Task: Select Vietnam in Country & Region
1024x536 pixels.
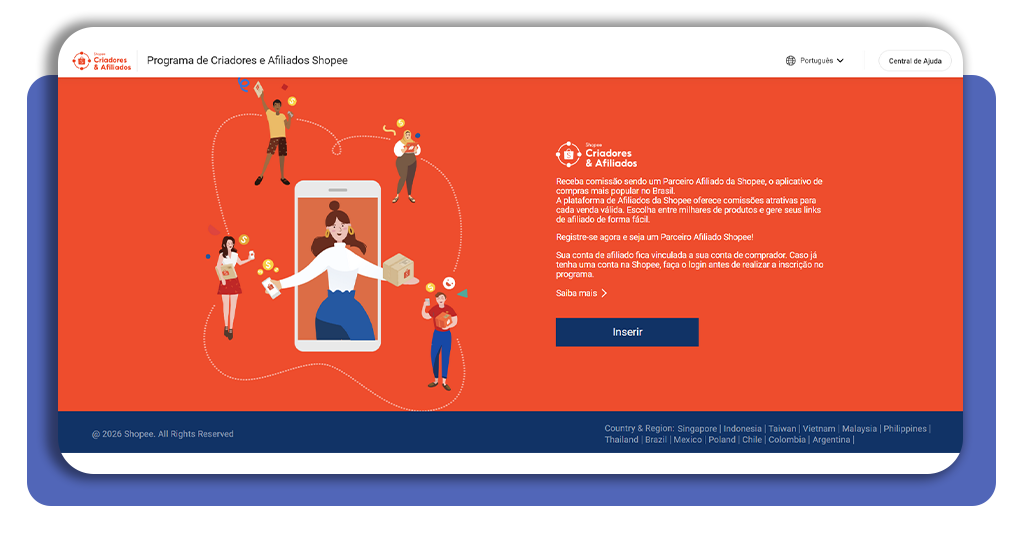Action: point(819,429)
